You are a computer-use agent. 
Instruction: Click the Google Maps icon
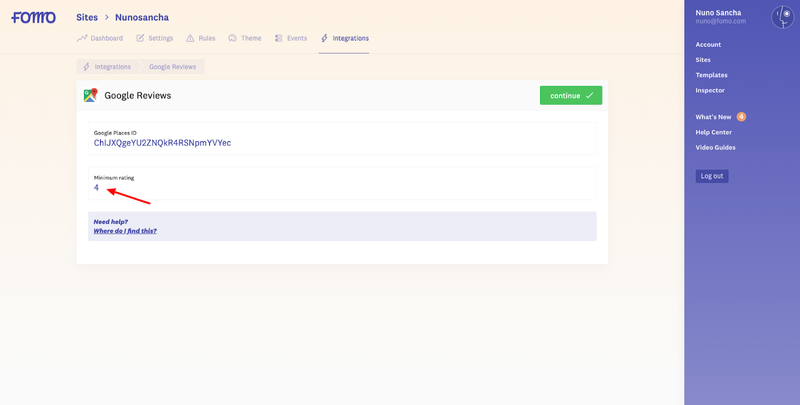pyautogui.click(x=91, y=95)
